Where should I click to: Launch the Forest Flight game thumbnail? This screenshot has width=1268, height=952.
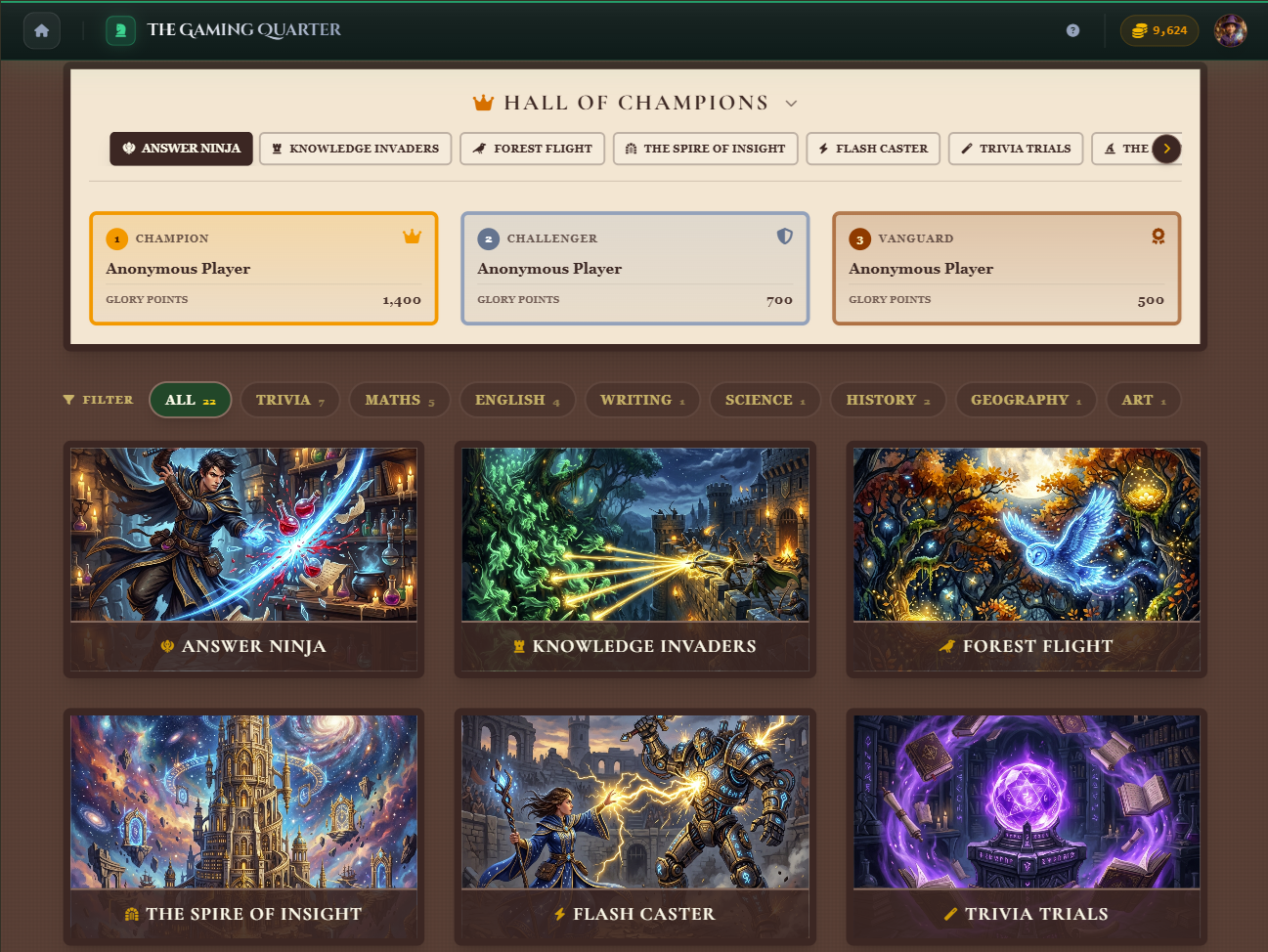pos(1027,535)
